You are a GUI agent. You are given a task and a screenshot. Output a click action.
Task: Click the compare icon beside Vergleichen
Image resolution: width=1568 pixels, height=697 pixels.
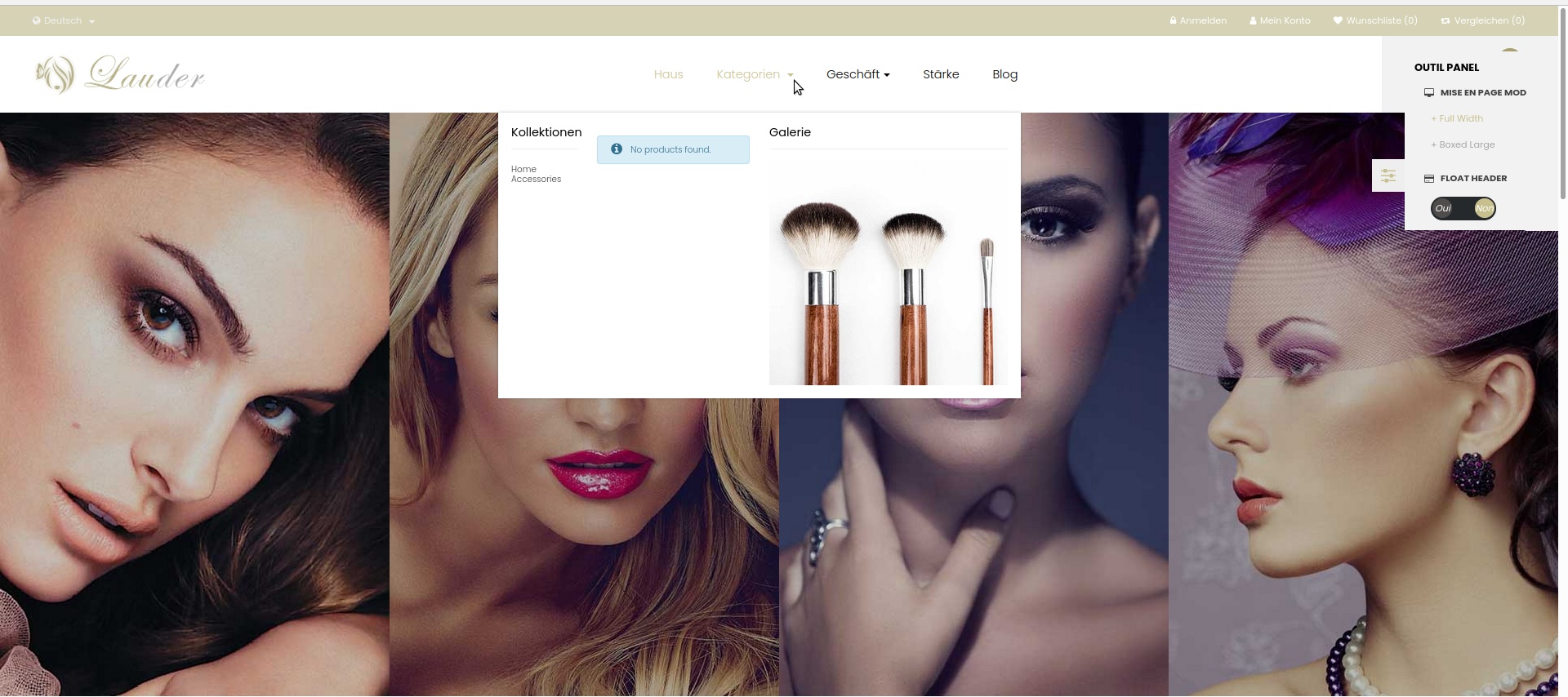(1445, 20)
